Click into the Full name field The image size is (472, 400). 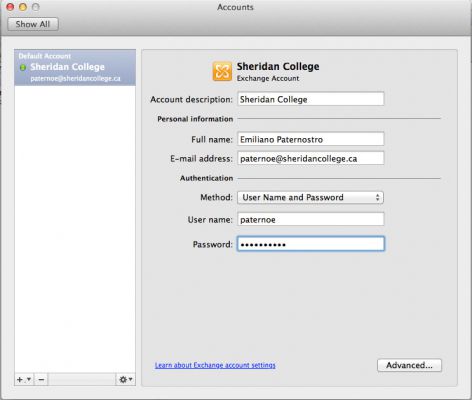(x=310, y=139)
